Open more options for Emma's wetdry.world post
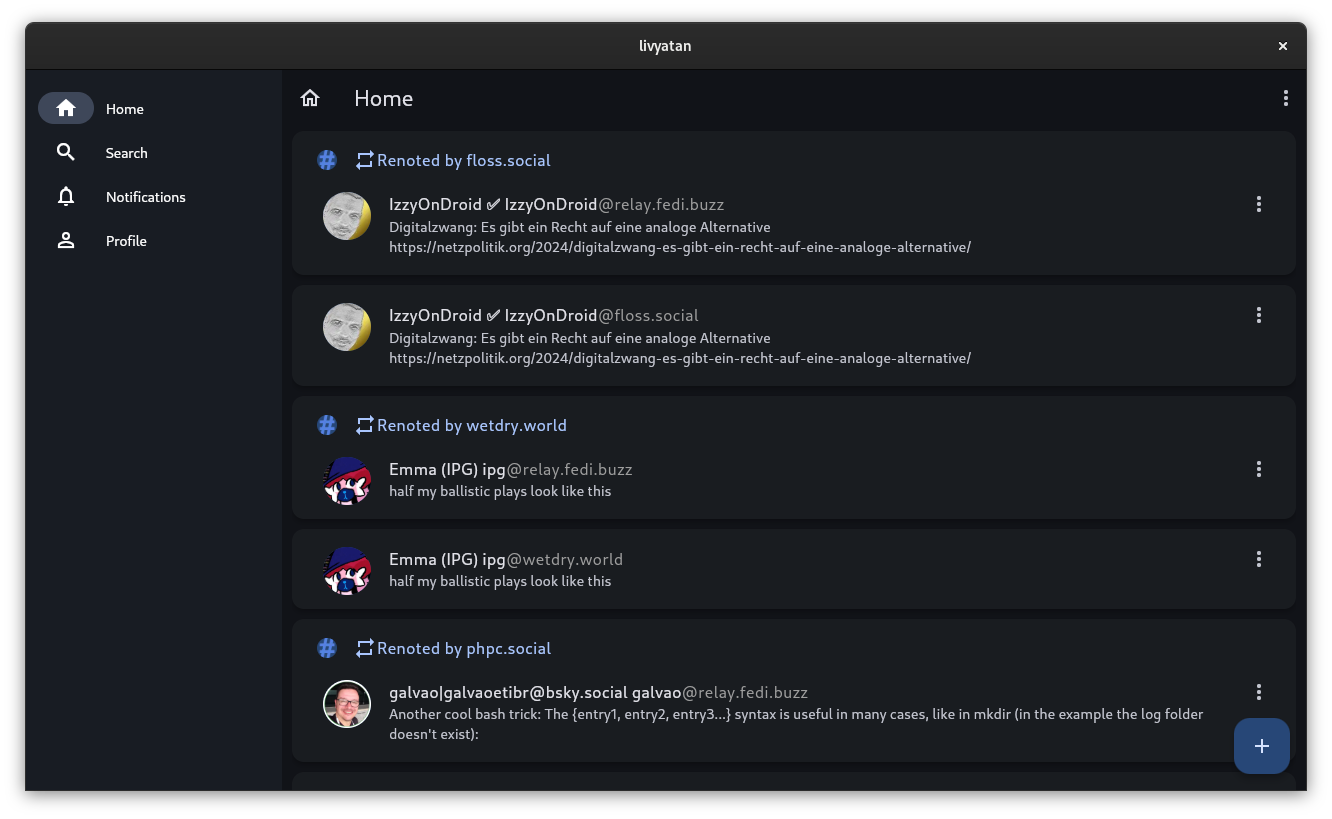 (1258, 559)
